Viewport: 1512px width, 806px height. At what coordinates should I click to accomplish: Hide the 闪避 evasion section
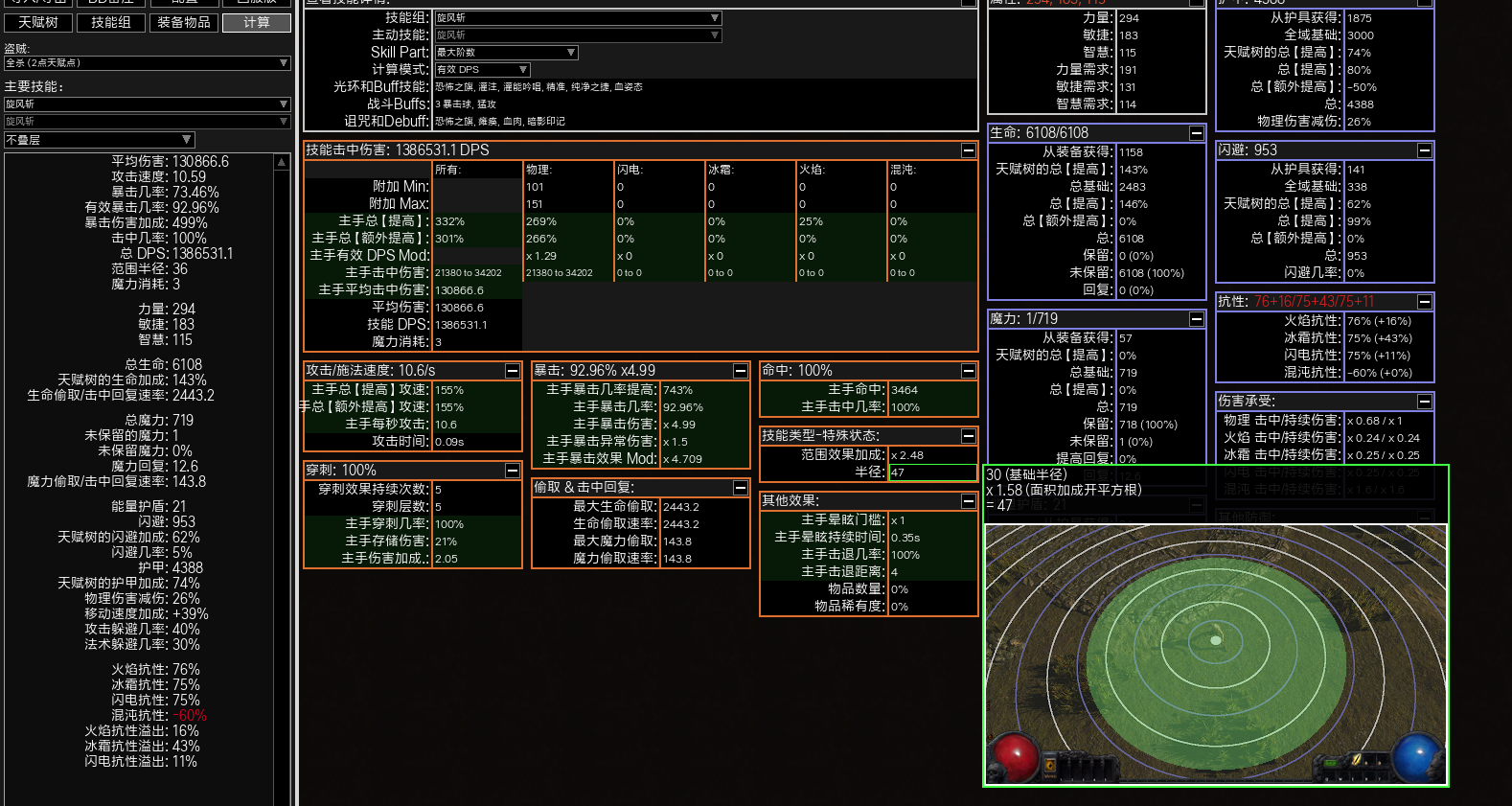1424,150
